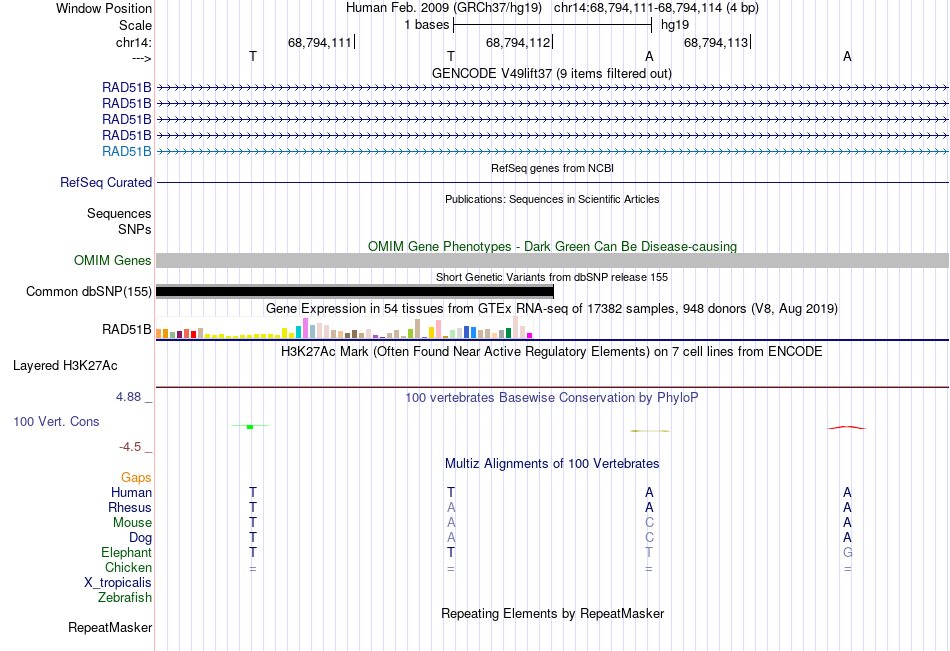Image resolution: width=950 pixels, height=651 pixels.
Task: Click the red PhyloP conservation mark
Action: tap(847, 428)
